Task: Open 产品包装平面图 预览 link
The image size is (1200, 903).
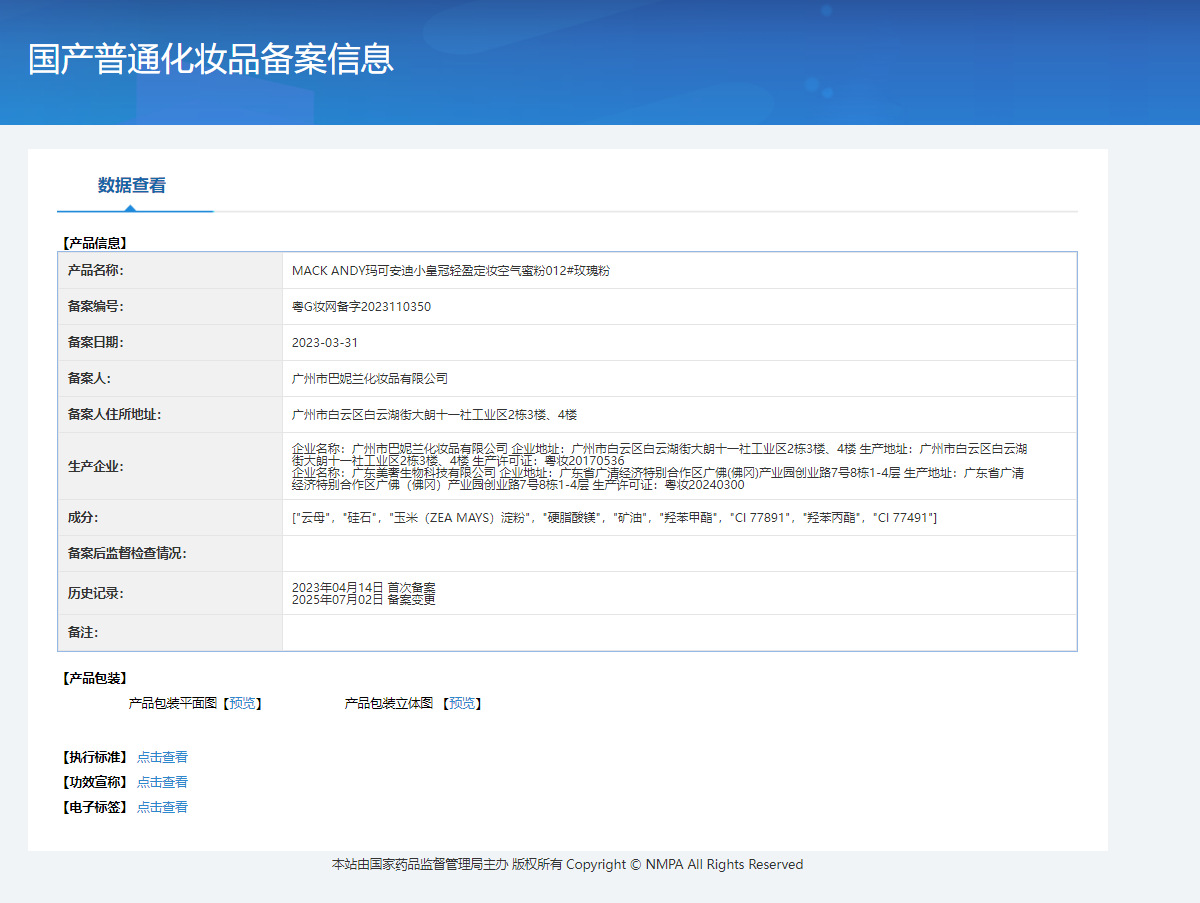Action: 241,704
